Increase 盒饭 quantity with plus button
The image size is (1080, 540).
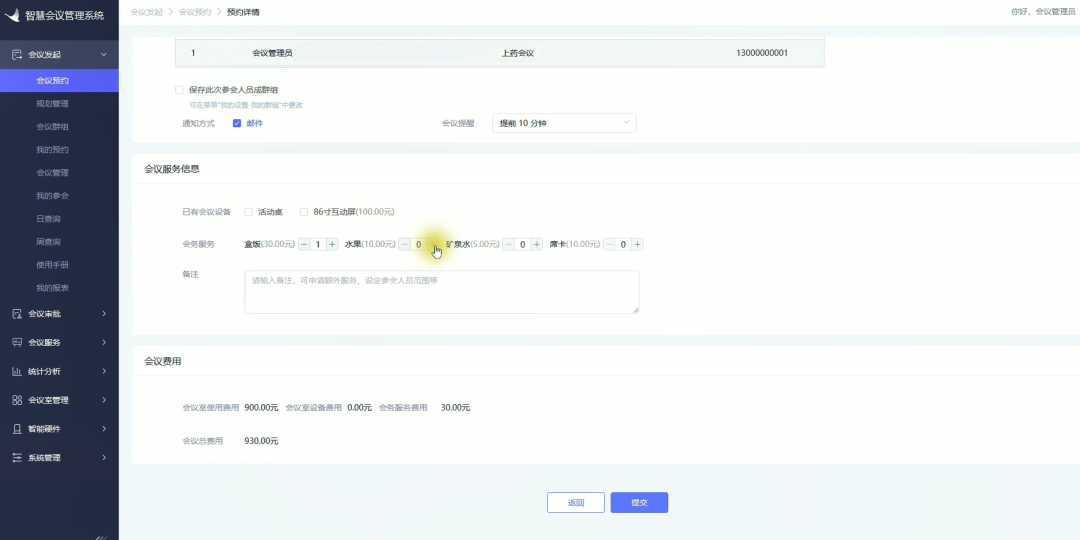pos(333,245)
